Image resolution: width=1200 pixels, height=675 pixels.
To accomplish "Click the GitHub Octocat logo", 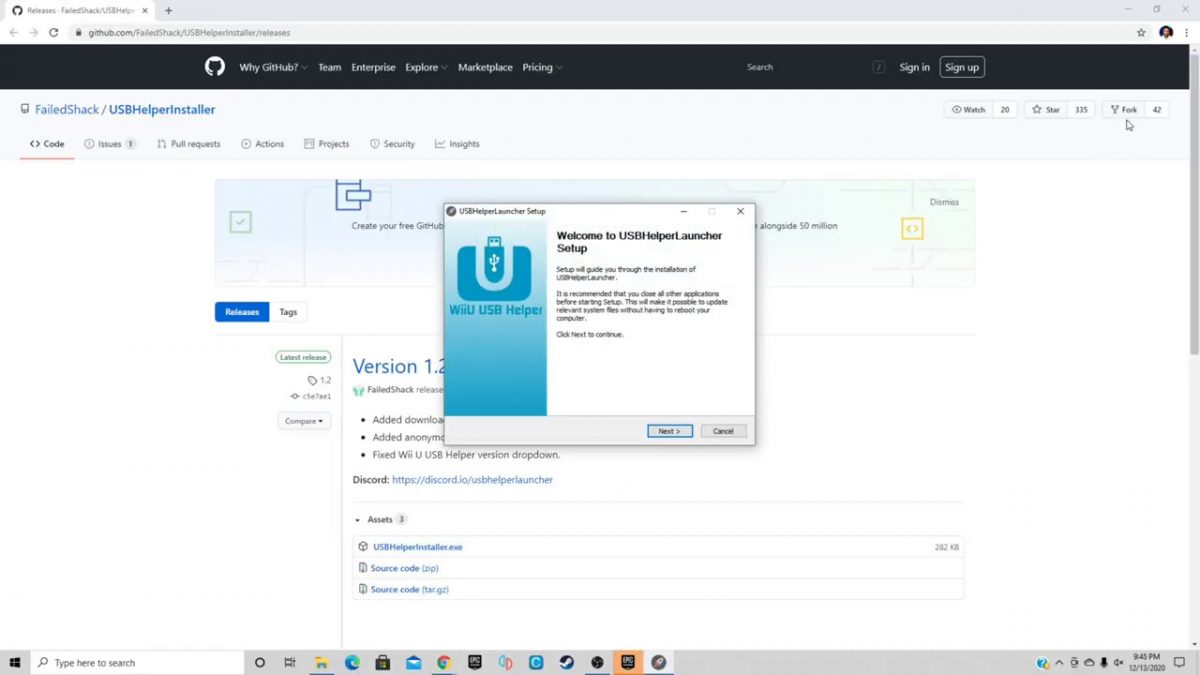I will point(215,67).
